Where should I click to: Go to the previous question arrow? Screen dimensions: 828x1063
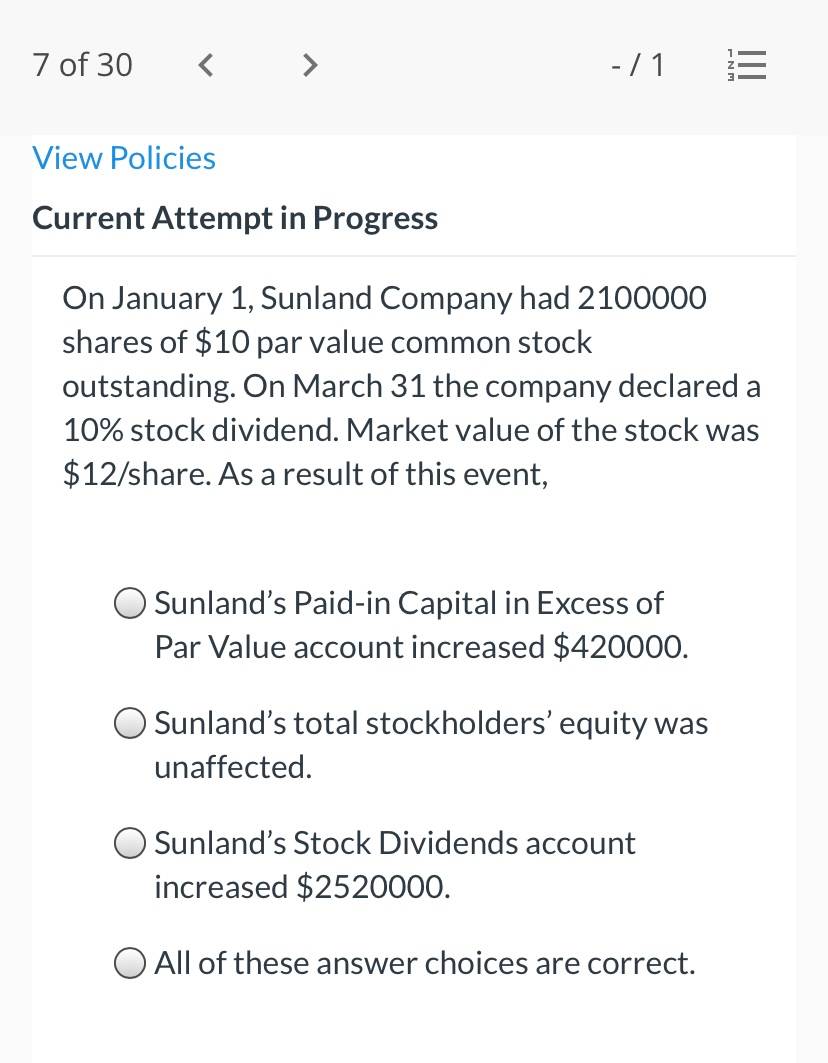tap(205, 65)
